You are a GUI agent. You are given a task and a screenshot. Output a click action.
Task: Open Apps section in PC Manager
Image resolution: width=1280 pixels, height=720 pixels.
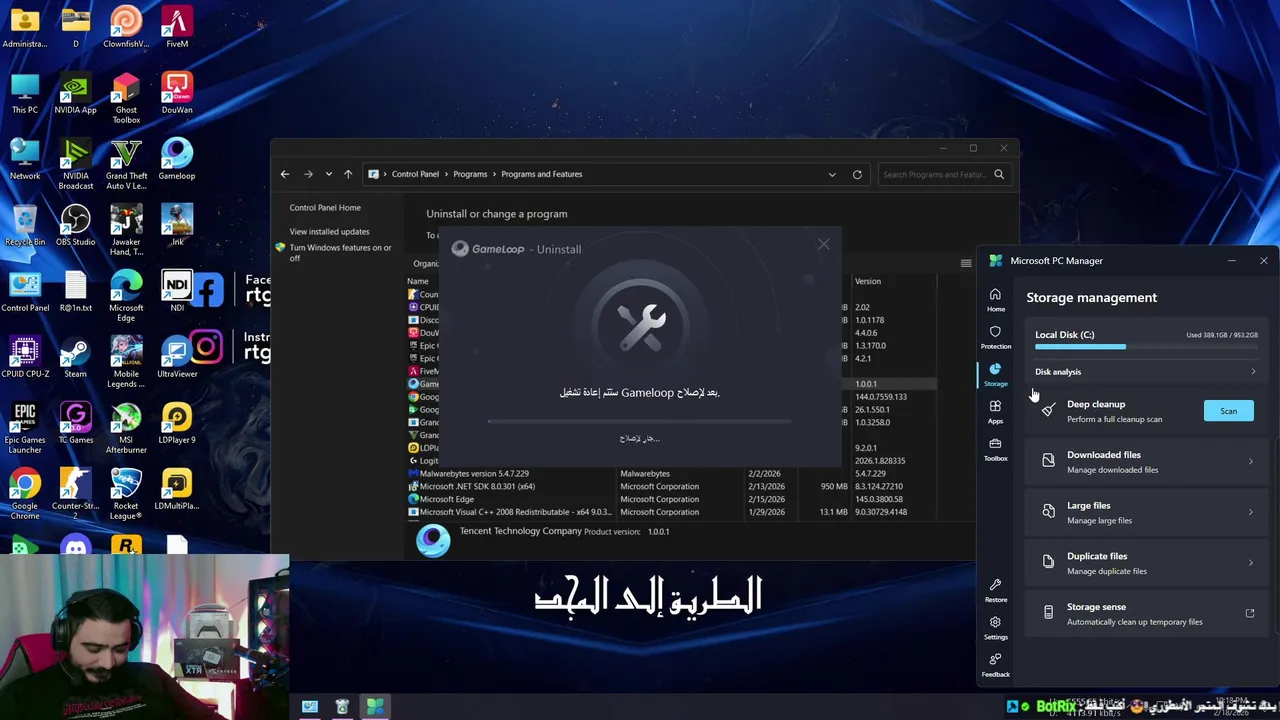995,411
